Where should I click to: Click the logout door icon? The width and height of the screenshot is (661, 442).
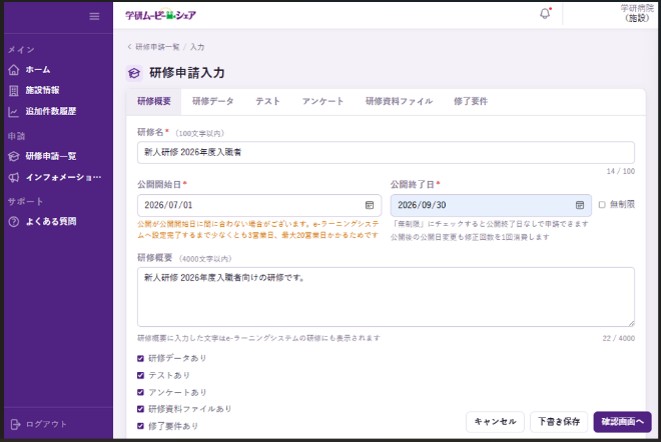click(15, 424)
